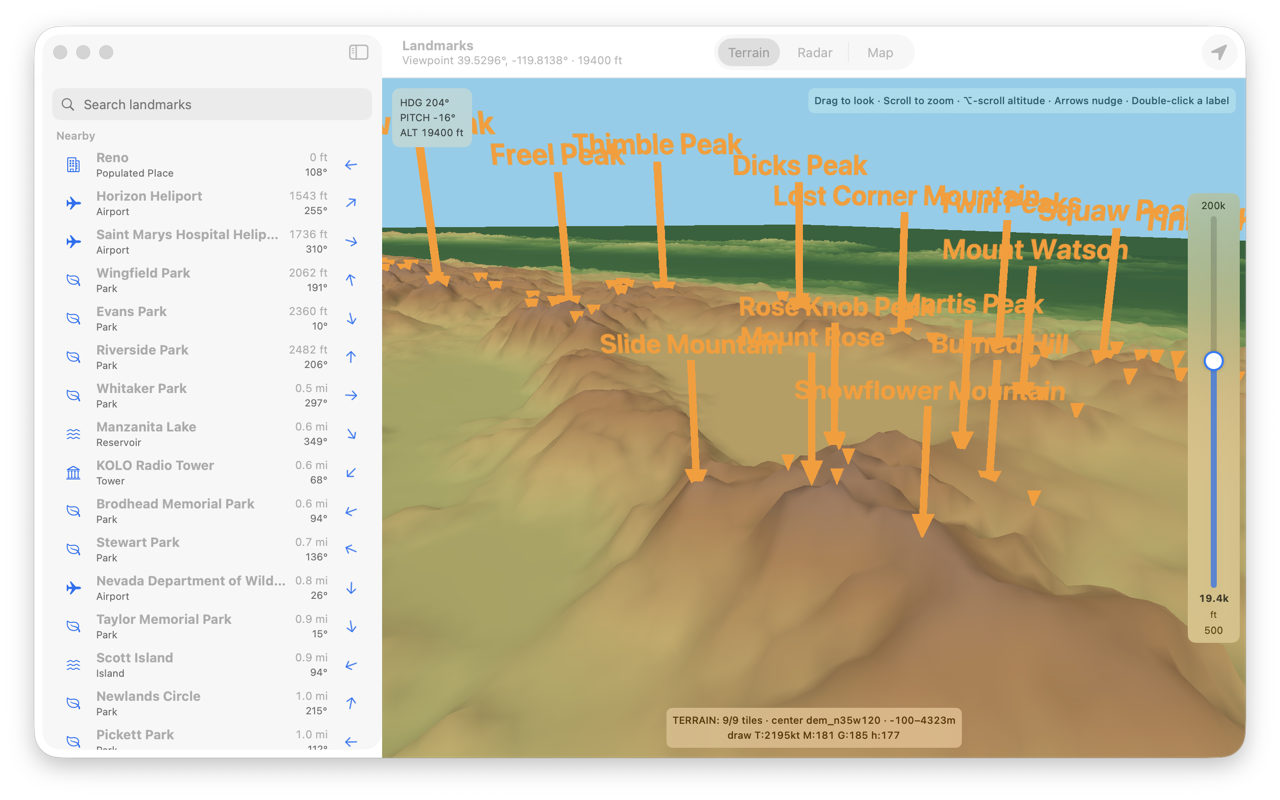The height and width of the screenshot is (800, 1280).
Task: Toggle the sidebar panel icon
Action: 358,52
